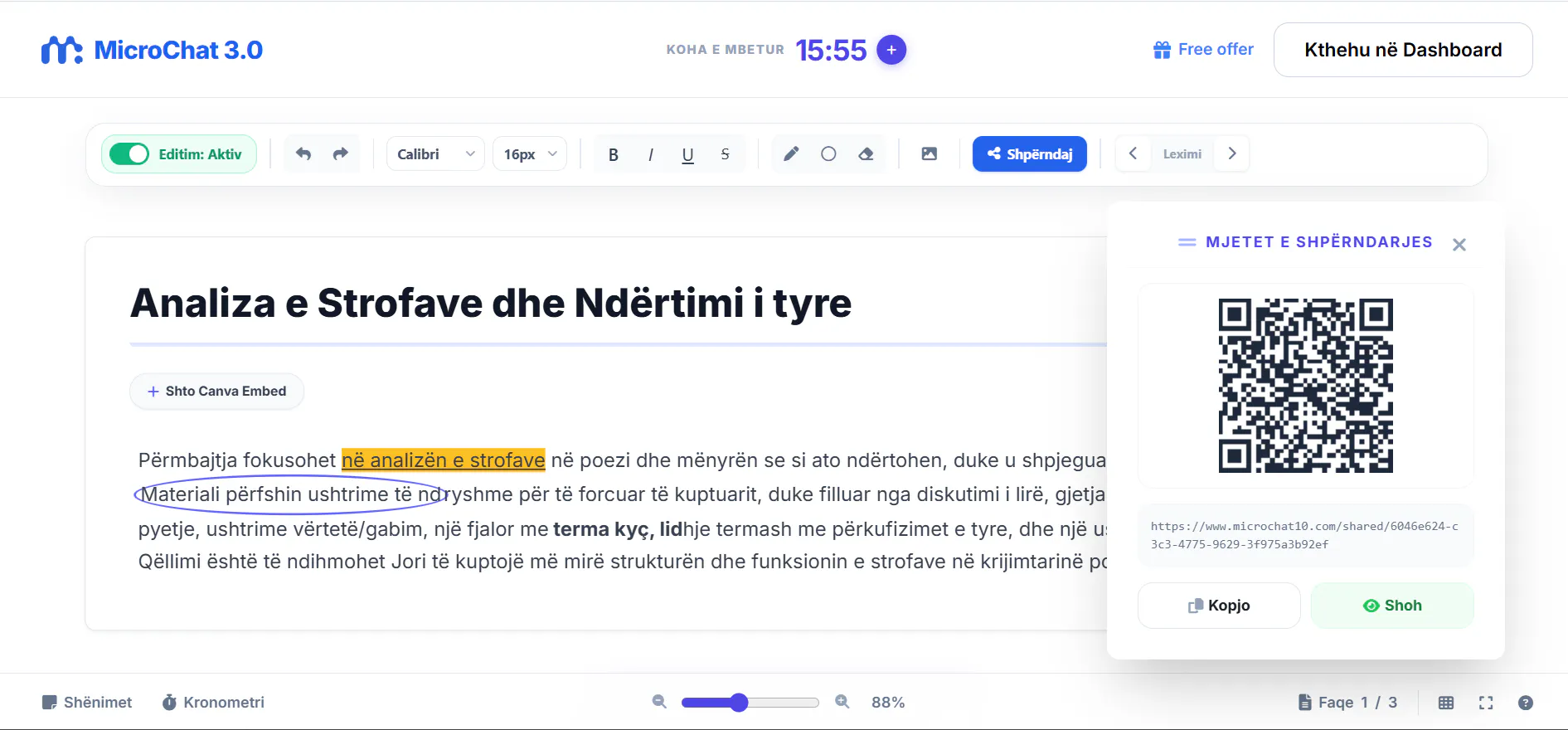
Task: Open the help question mark icon
Action: 1526,703
